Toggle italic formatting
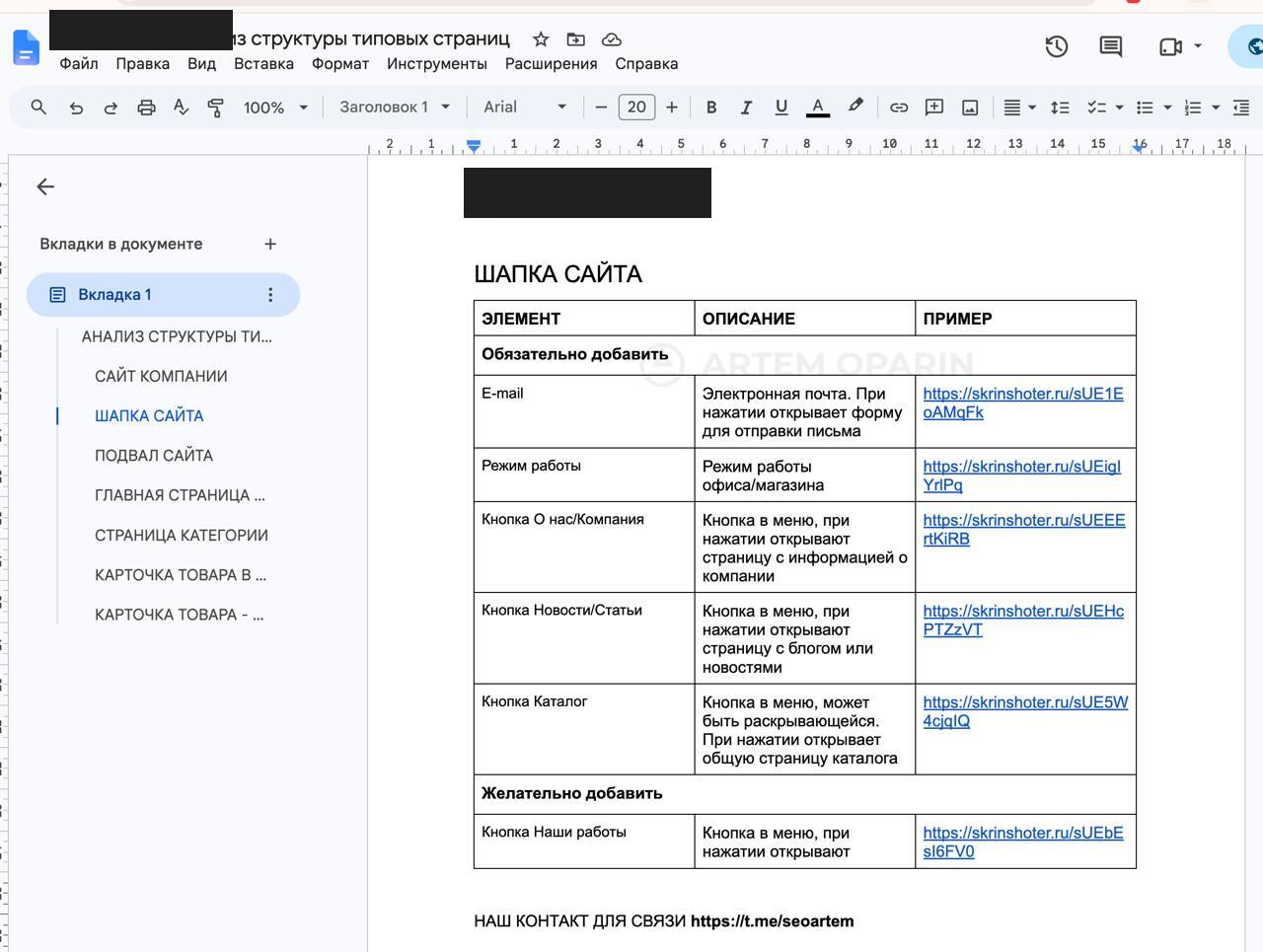Image resolution: width=1263 pixels, height=952 pixels. click(x=746, y=108)
